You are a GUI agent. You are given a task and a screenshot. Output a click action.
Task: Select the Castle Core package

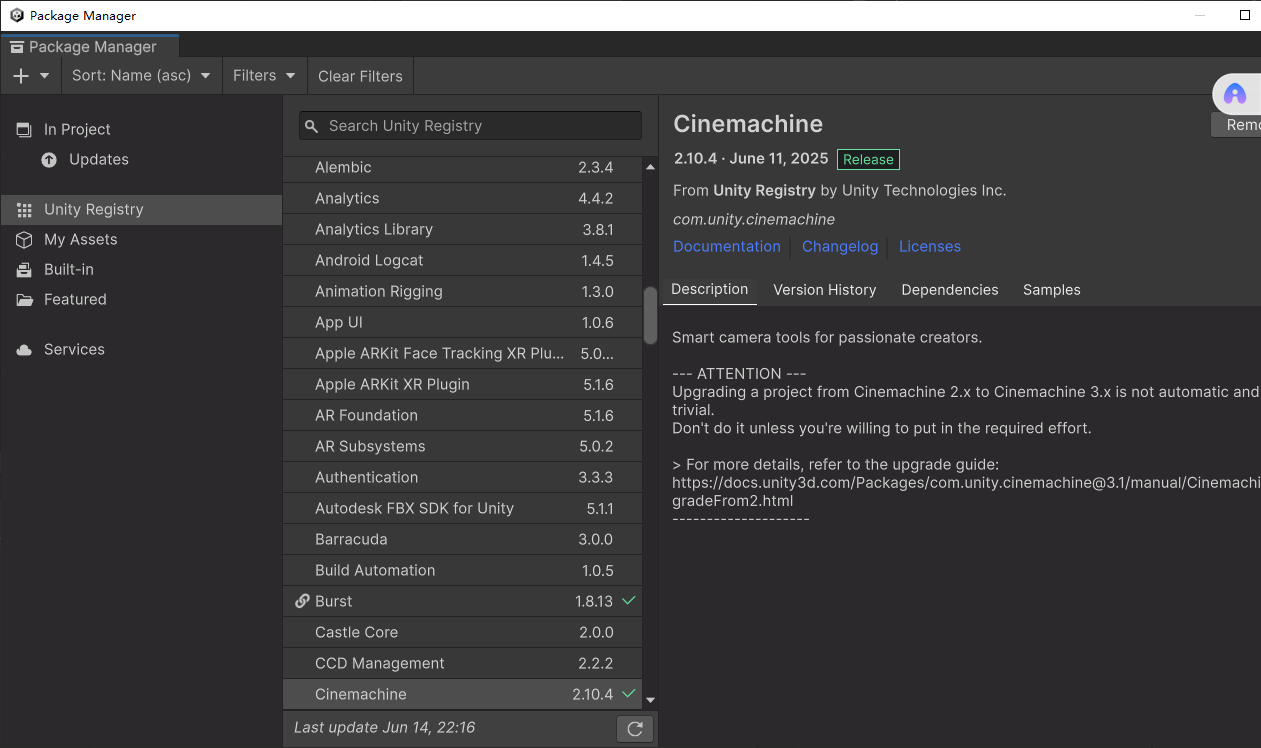pyautogui.click(x=463, y=632)
